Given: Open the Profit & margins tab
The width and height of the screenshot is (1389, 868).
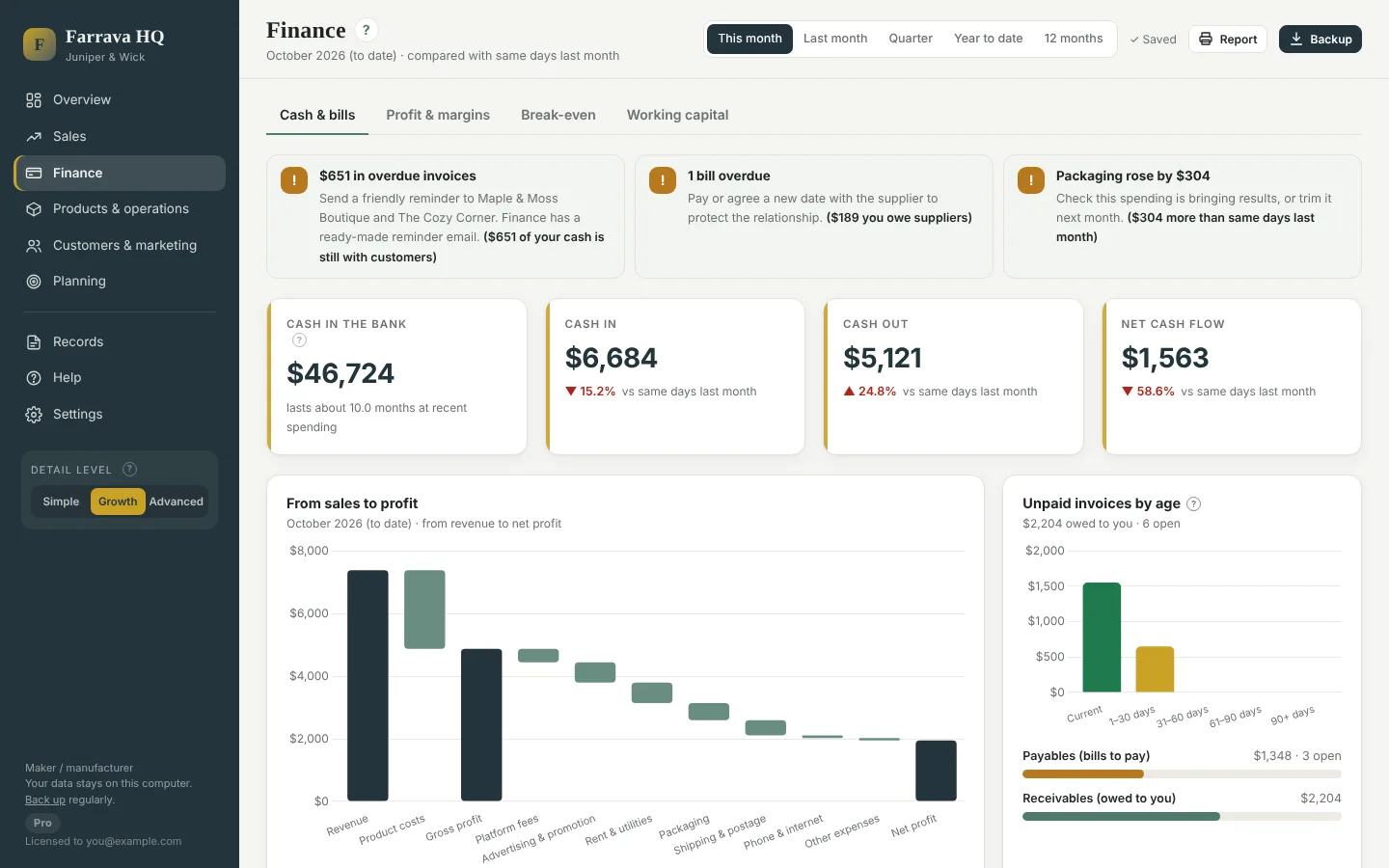Looking at the screenshot, I should pyautogui.click(x=438, y=115).
